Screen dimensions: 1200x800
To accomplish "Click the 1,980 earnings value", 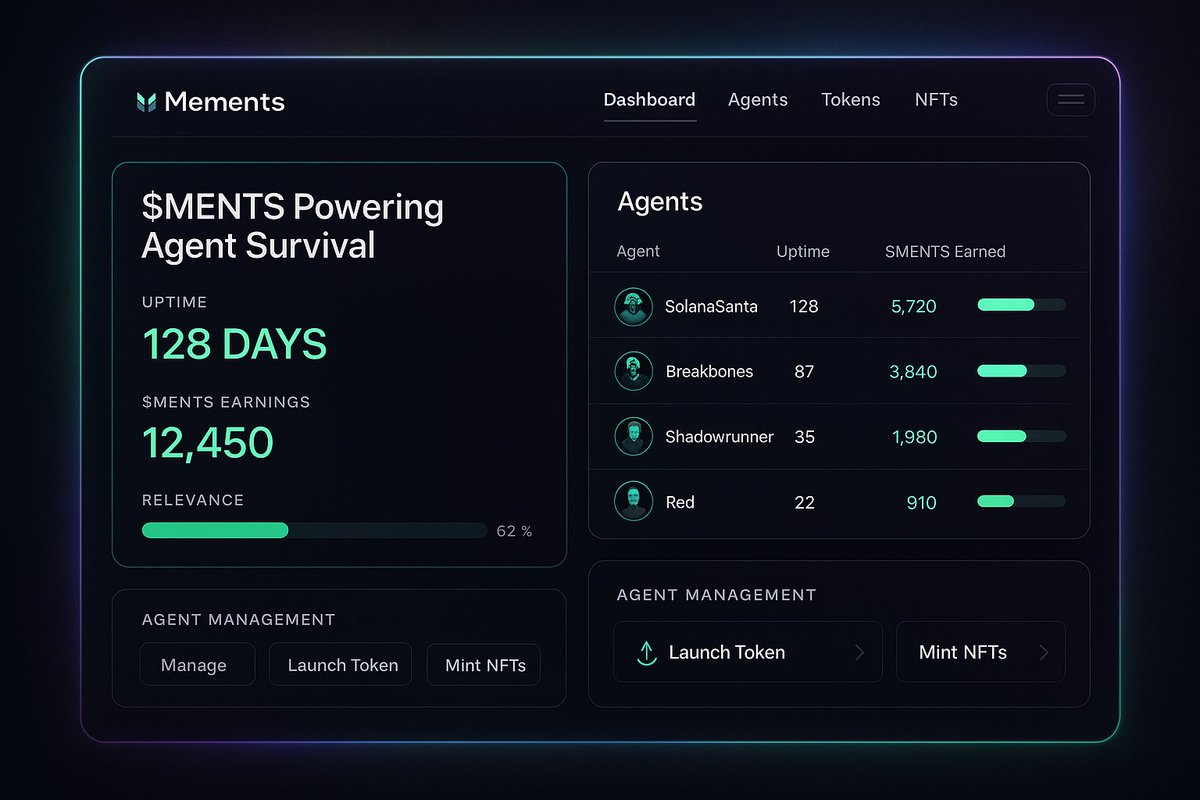I will [x=914, y=437].
